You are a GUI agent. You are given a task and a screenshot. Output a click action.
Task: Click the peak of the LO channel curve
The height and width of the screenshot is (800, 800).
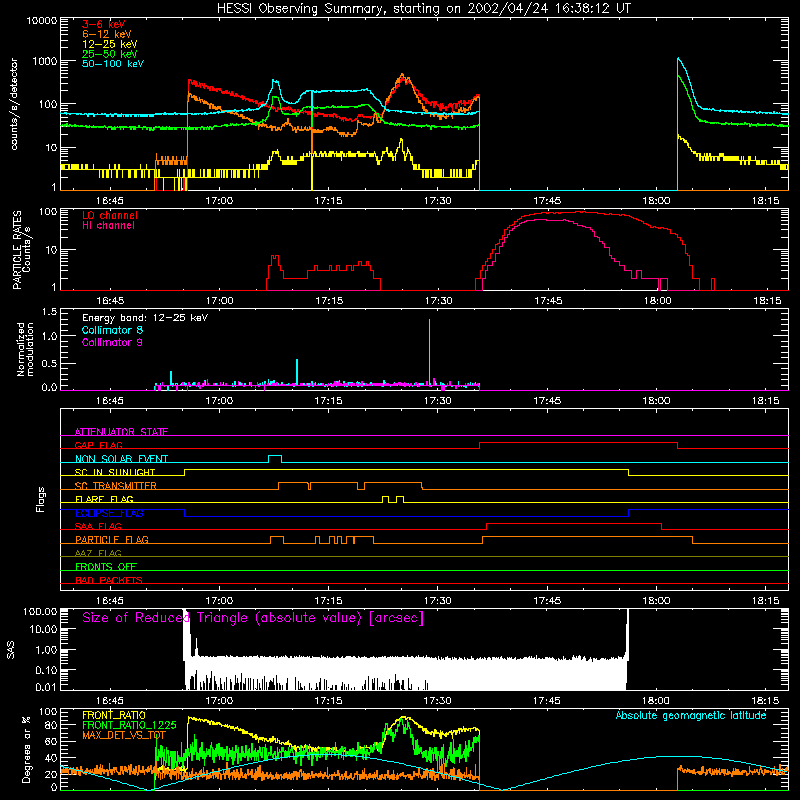(579, 212)
